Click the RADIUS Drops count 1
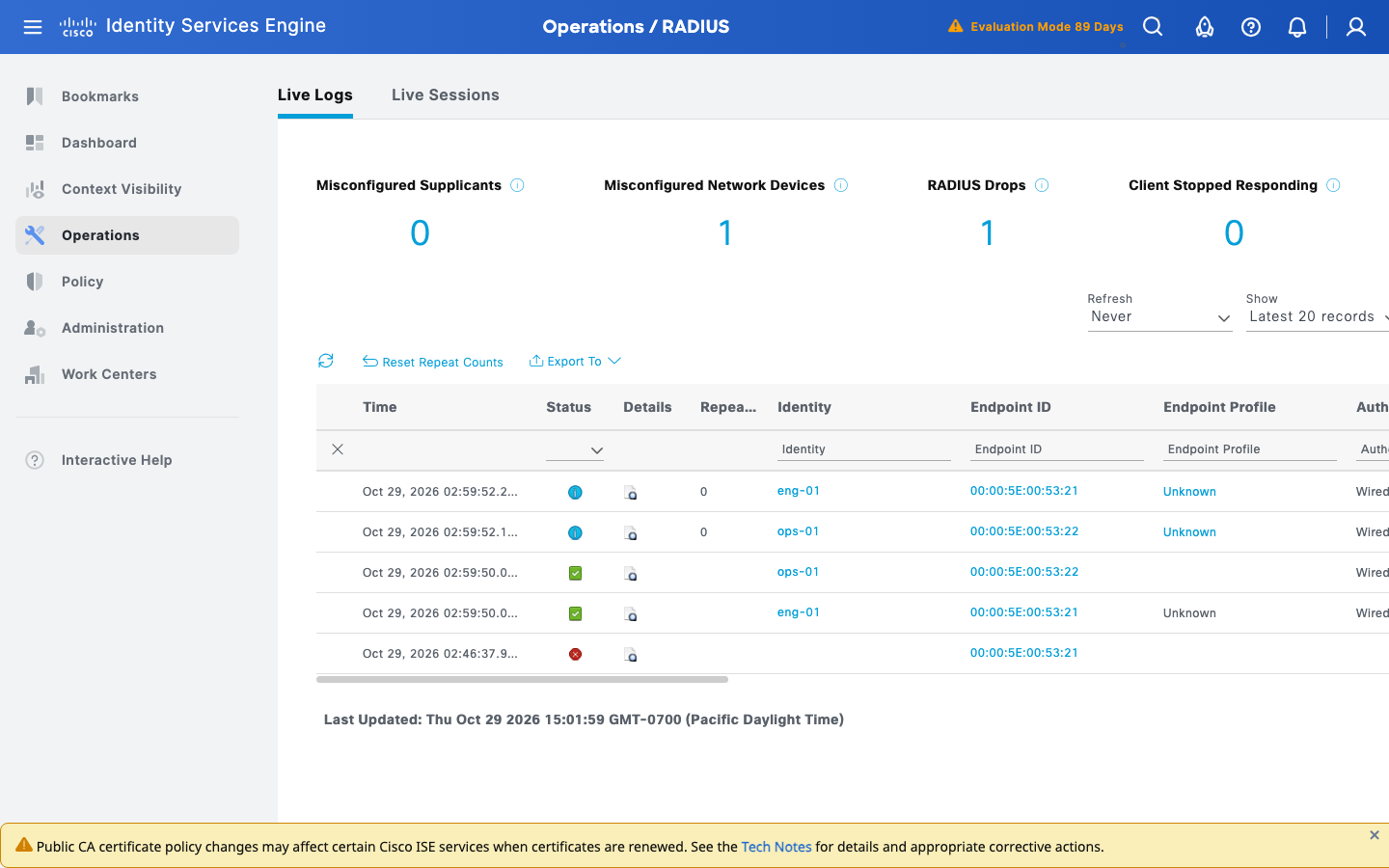 click(x=988, y=232)
